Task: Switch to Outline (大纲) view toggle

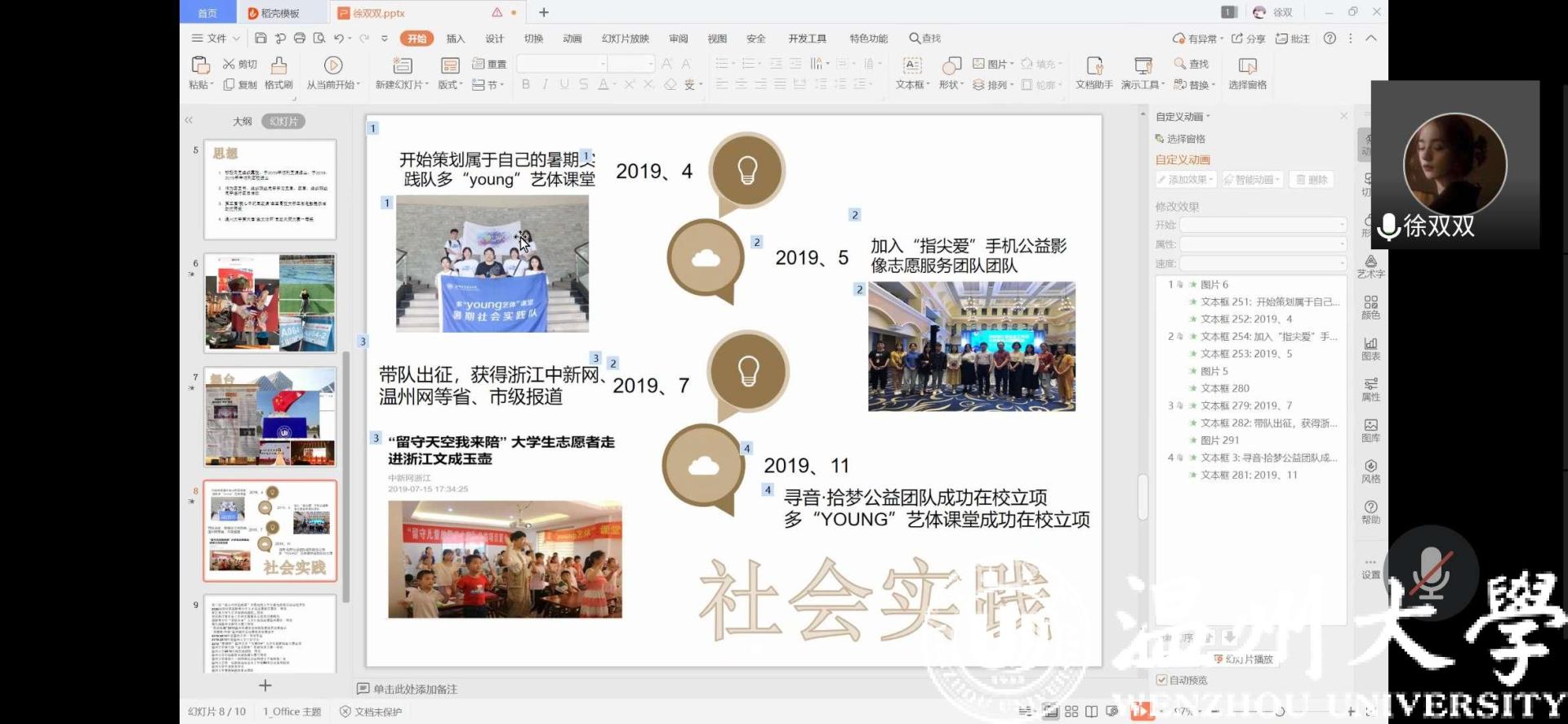Action: click(243, 122)
